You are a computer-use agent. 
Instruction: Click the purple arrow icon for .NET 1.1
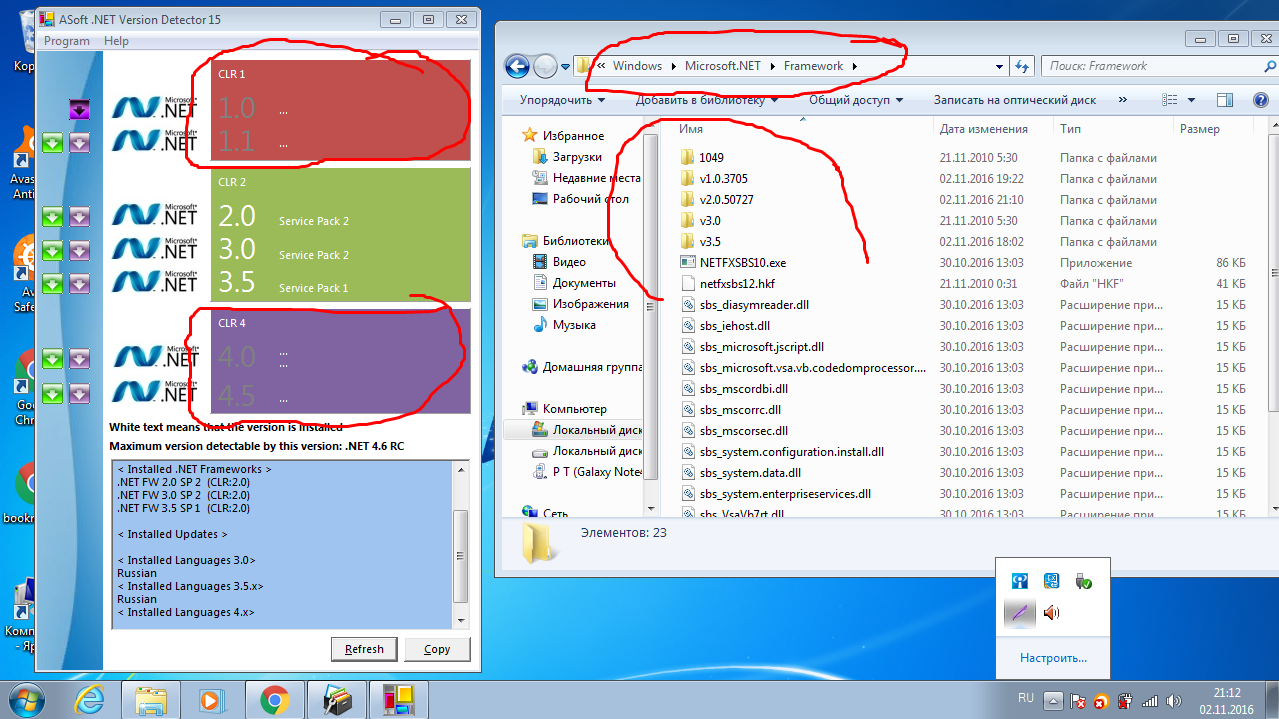tap(79, 143)
